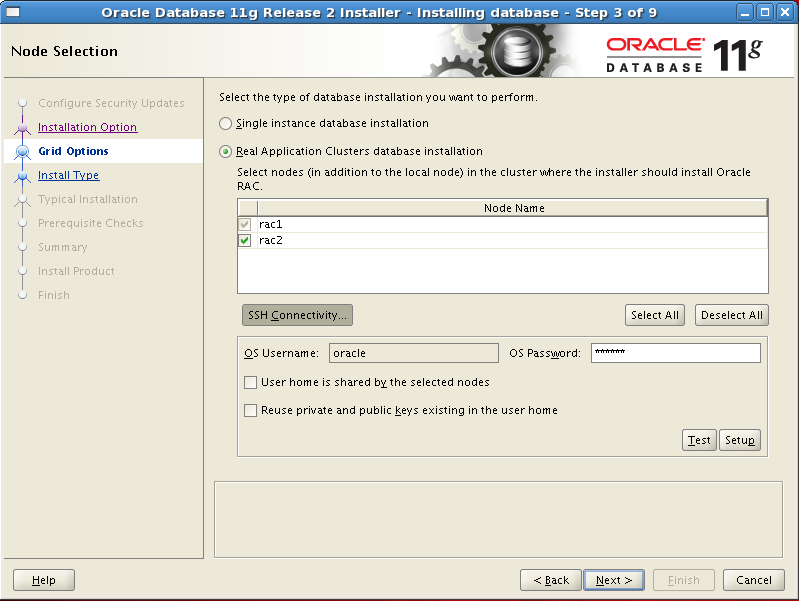This screenshot has height=601, width=799.
Task: Click the Grid Options step marker icon
Action: point(22,151)
